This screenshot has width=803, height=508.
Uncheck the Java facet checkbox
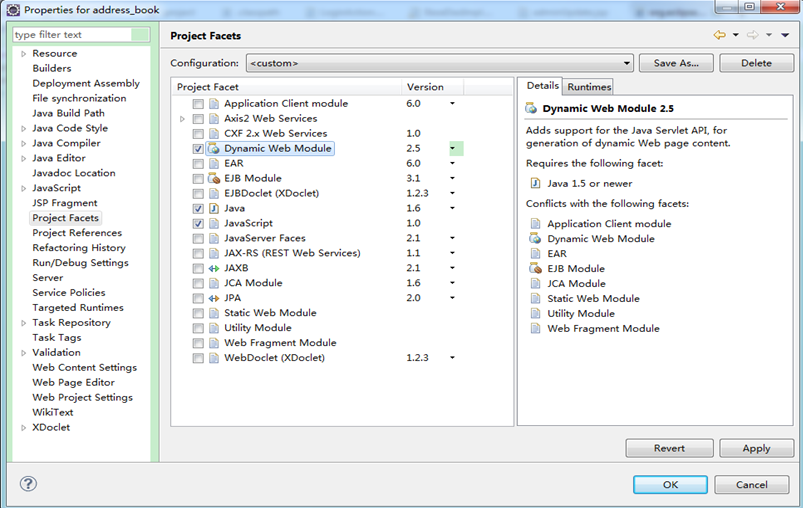[x=198, y=209]
